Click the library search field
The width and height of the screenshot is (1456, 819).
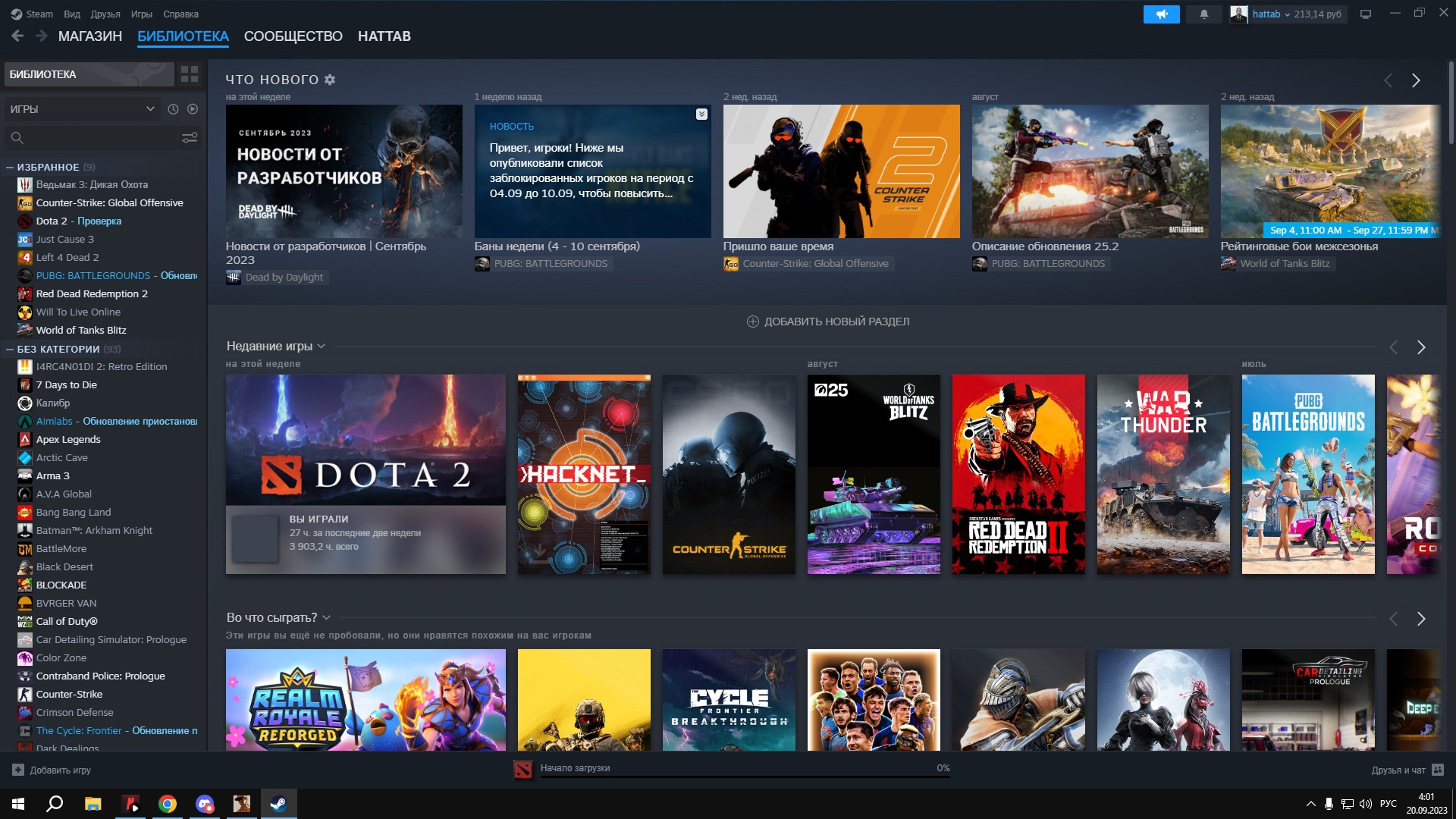tap(95, 137)
